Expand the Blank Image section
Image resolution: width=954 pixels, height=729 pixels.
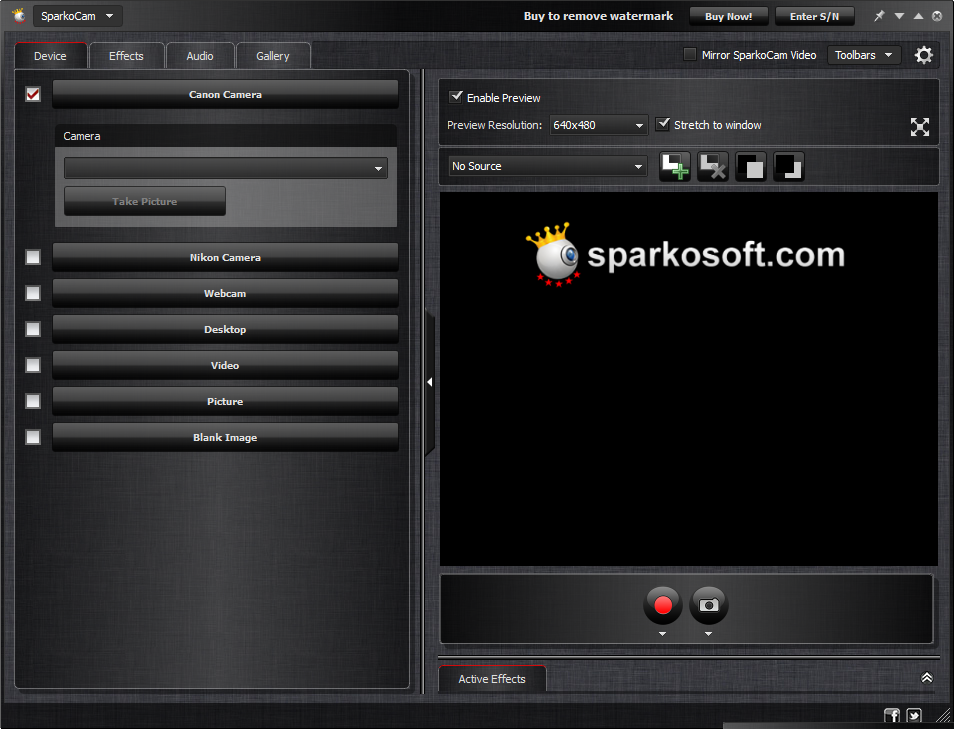pyautogui.click(x=225, y=437)
